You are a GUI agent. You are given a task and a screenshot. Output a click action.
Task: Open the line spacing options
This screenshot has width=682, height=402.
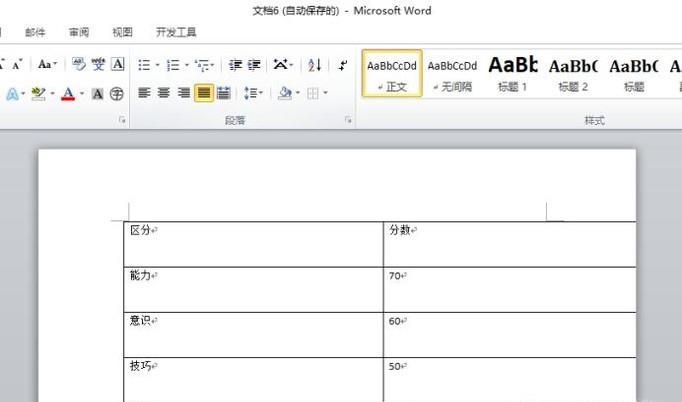[253, 93]
